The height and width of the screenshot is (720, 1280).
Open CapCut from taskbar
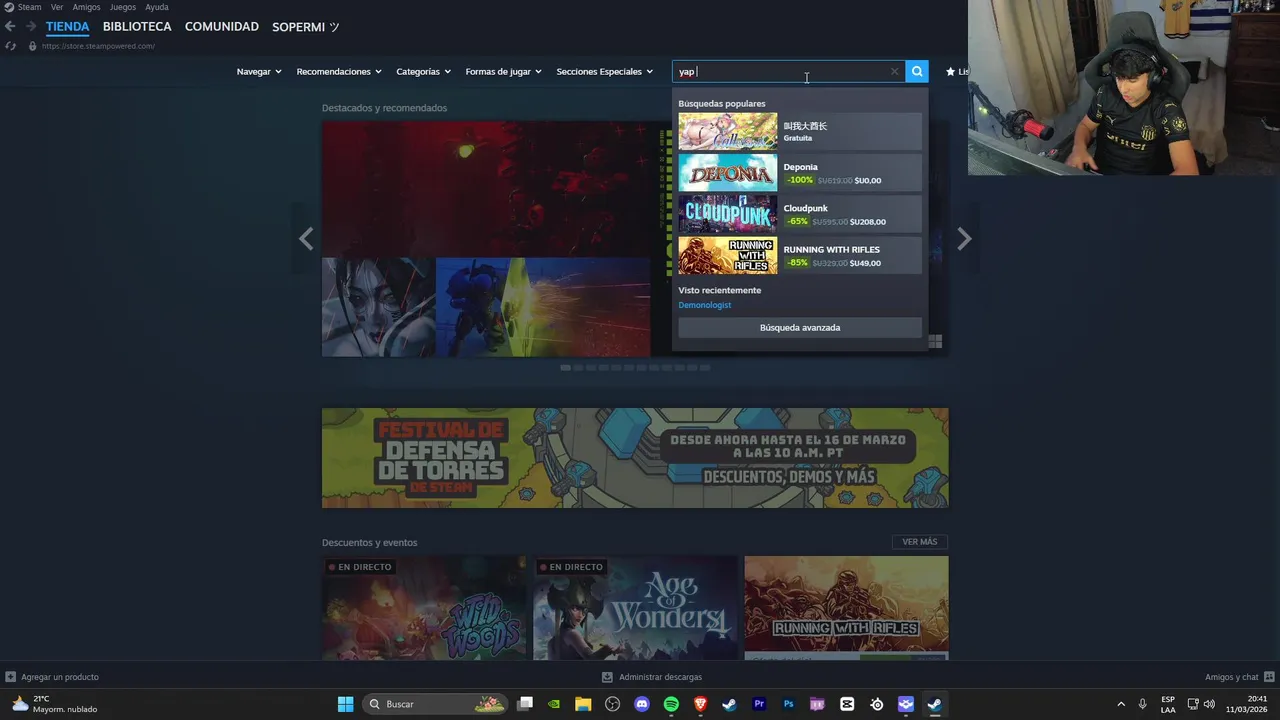coord(847,704)
